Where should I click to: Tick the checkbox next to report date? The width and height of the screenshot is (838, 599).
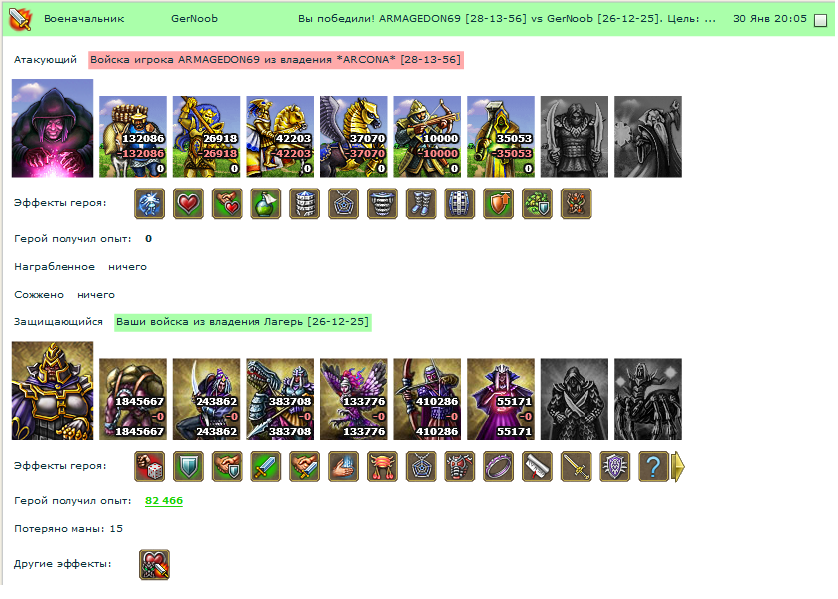[820, 20]
